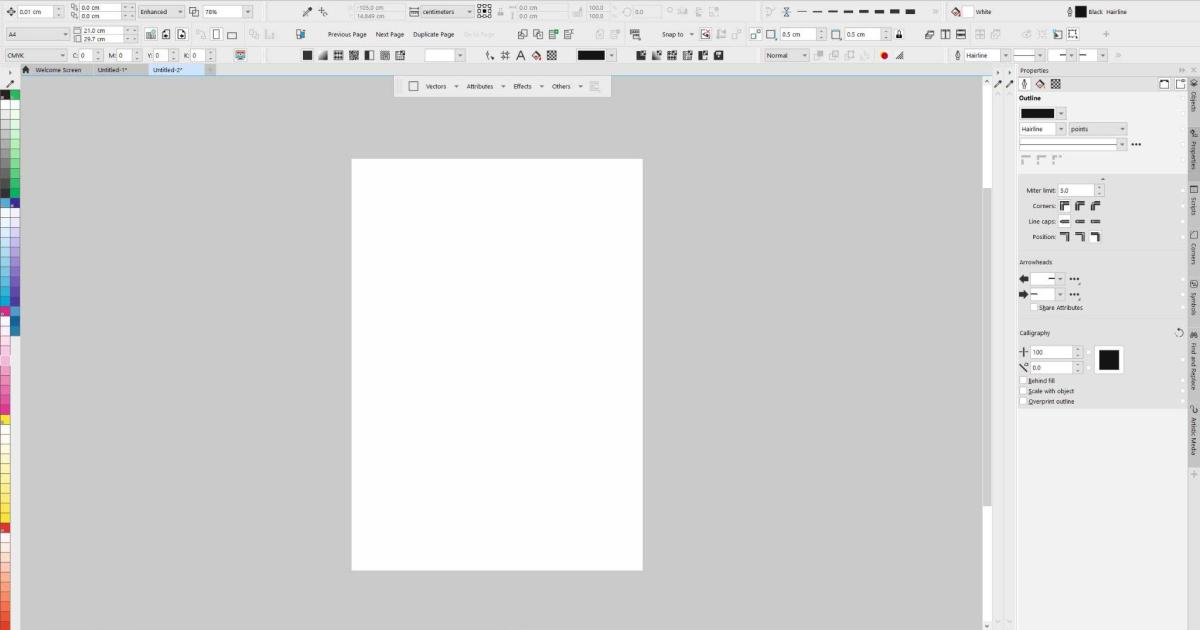Select the third (extended square) line cap icon
Viewport: 1200px width, 630px height.
(x=1096, y=221)
